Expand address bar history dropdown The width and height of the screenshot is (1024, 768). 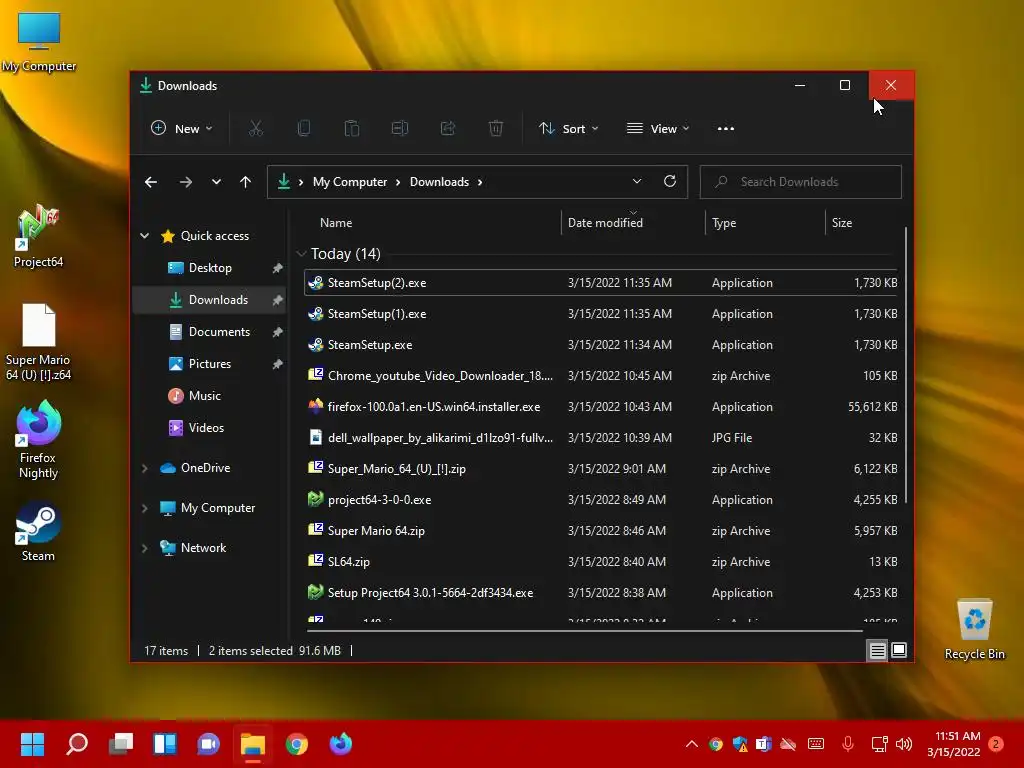click(637, 182)
